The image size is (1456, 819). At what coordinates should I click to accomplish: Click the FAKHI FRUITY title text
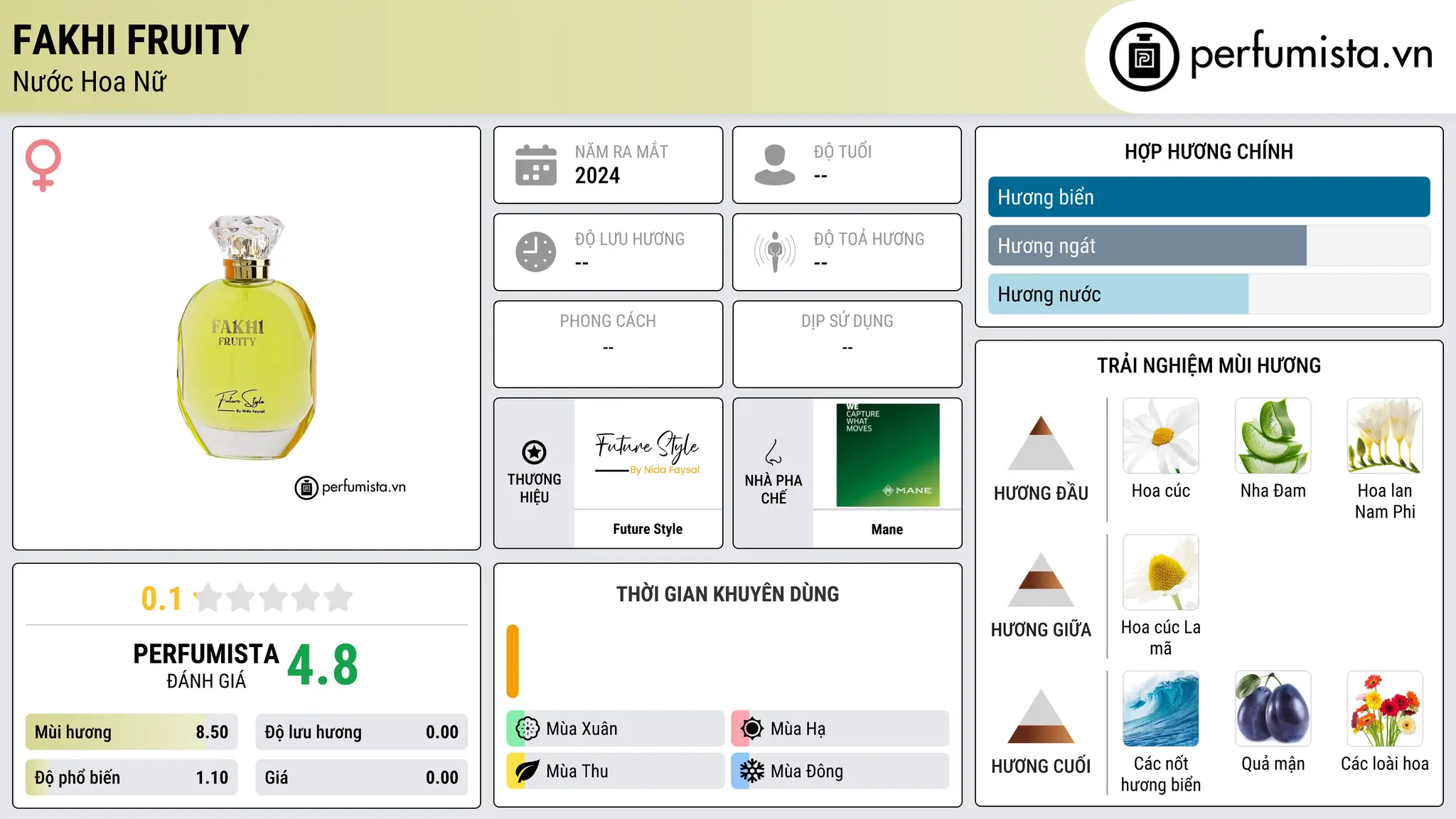pos(131,40)
